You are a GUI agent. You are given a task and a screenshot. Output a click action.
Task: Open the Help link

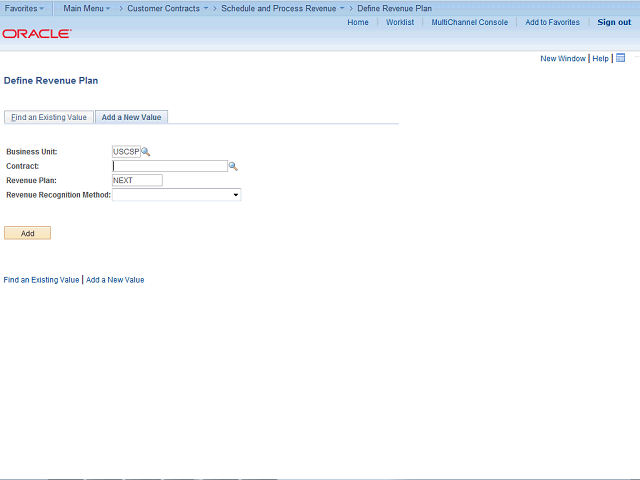[x=600, y=58]
